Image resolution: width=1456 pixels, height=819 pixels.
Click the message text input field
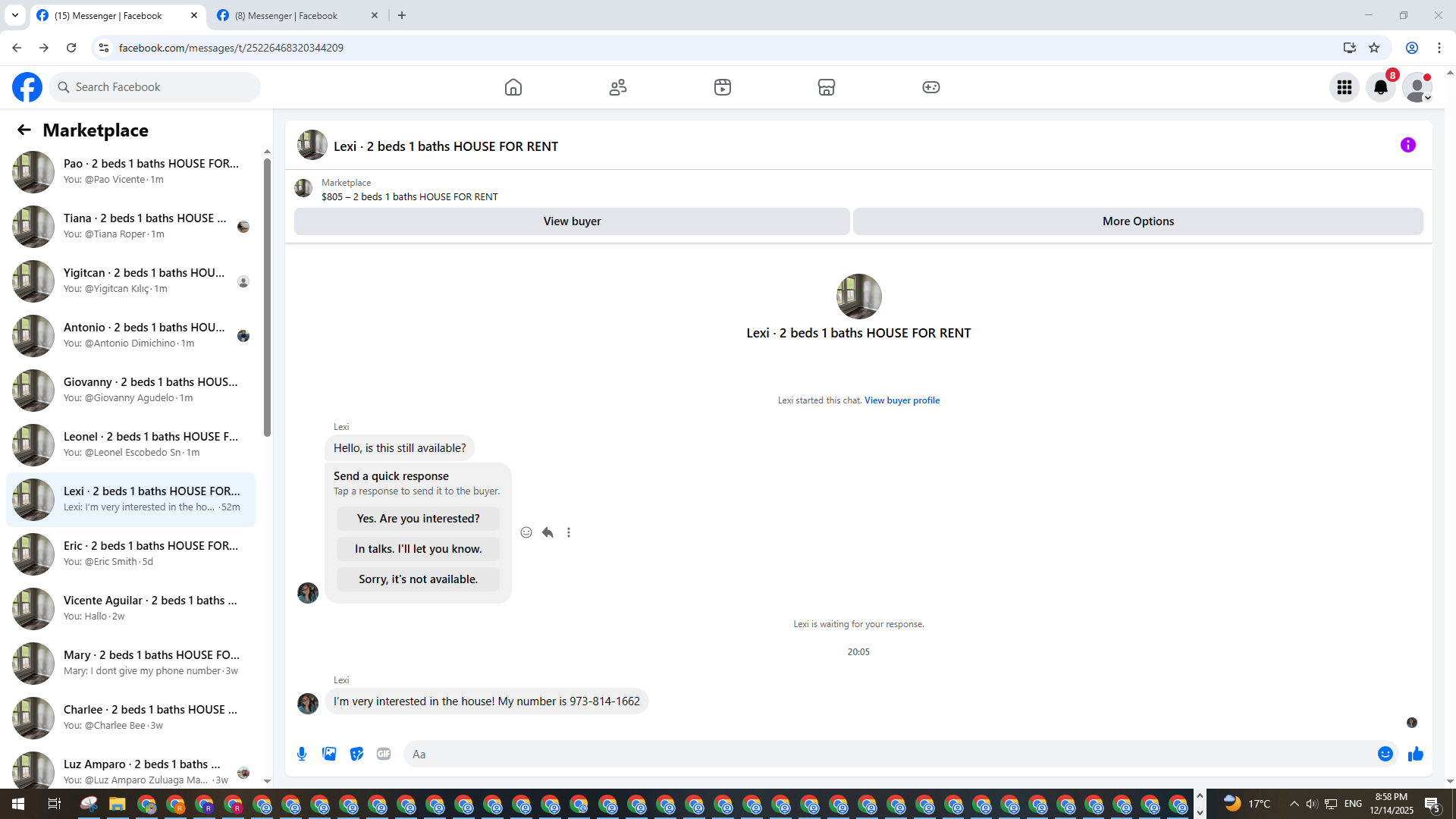887,754
